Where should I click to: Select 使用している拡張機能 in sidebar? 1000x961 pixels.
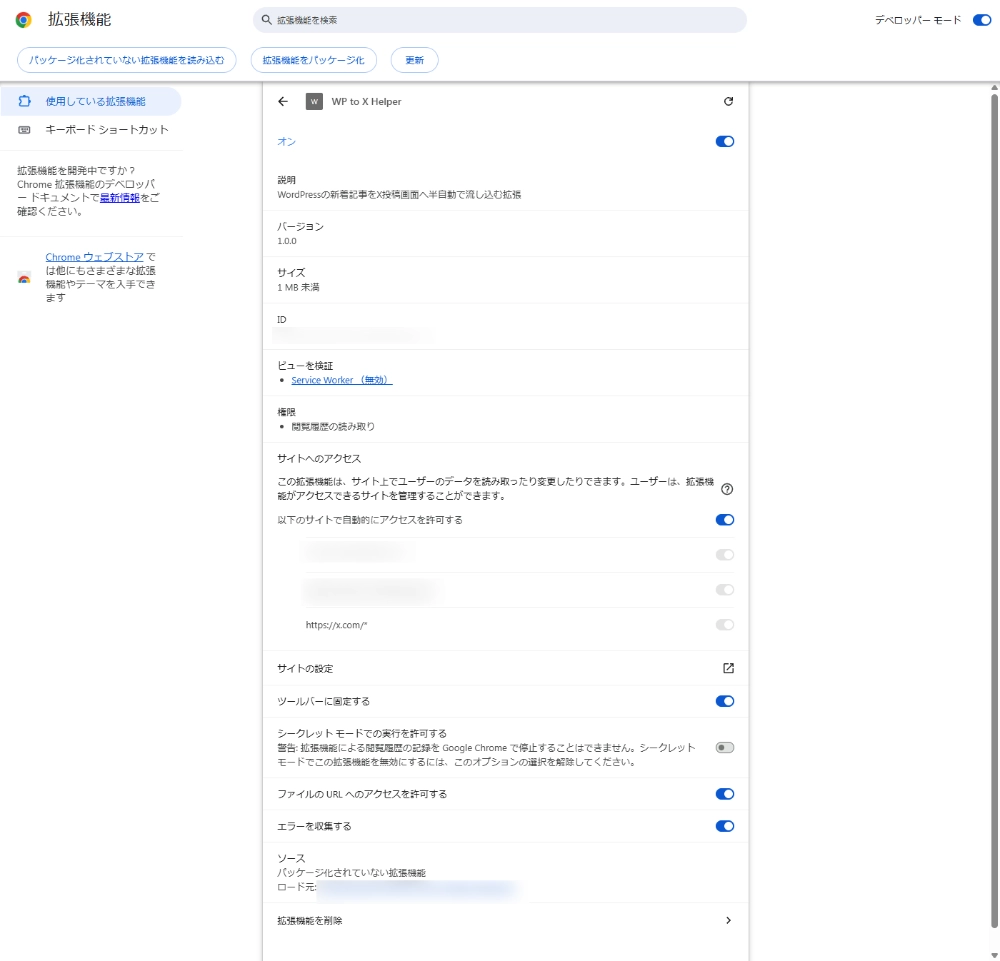(94, 101)
